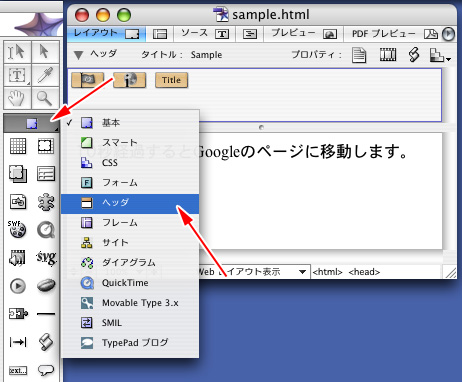Click the sample.html document proxy icon

coord(220,14)
